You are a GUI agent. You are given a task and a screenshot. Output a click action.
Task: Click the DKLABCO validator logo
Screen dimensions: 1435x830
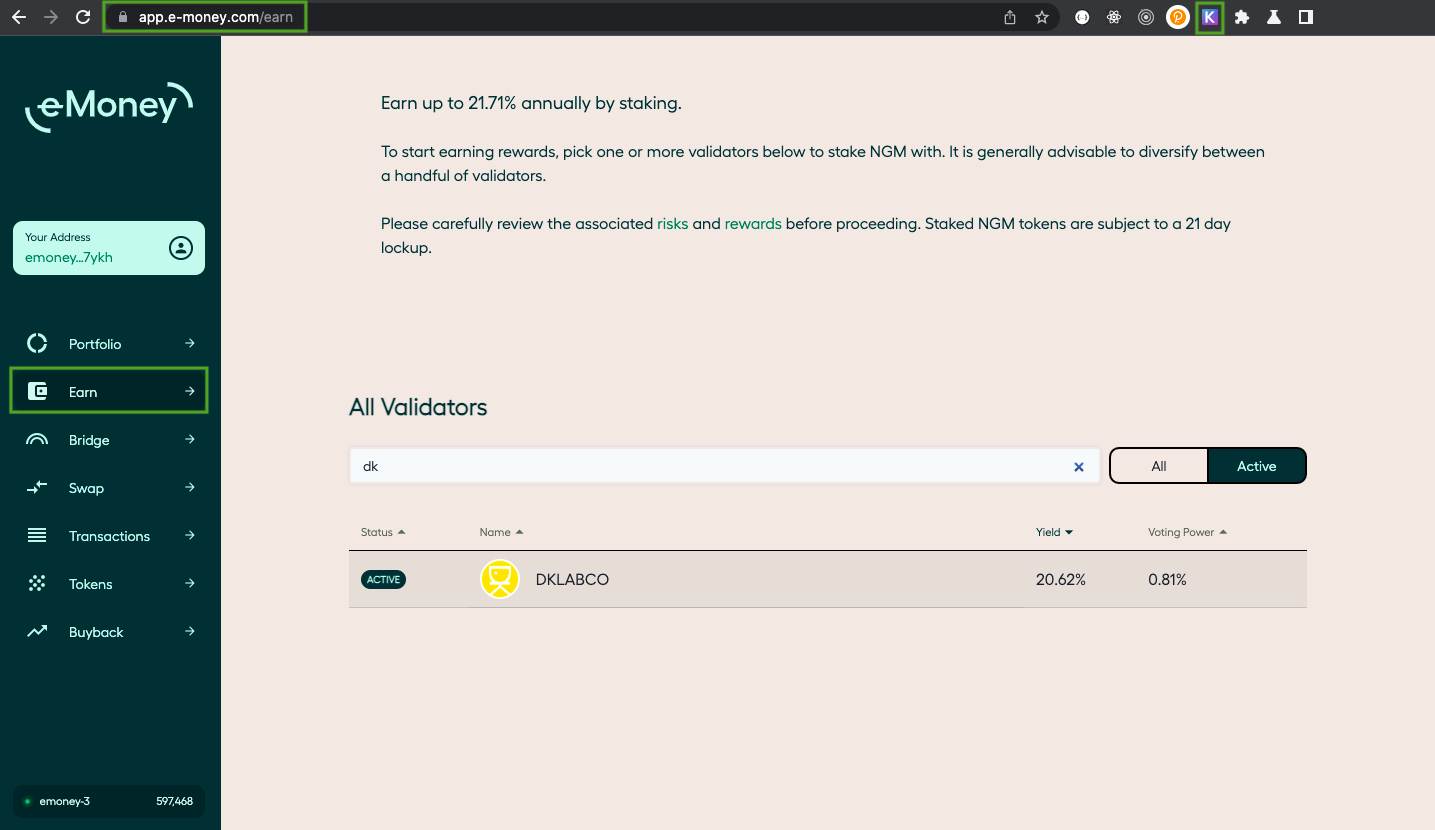(500, 579)
